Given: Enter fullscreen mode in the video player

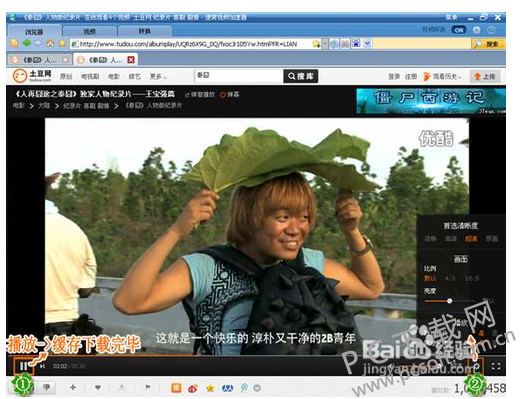Looking at the screenshot, I should coord(496,366).
